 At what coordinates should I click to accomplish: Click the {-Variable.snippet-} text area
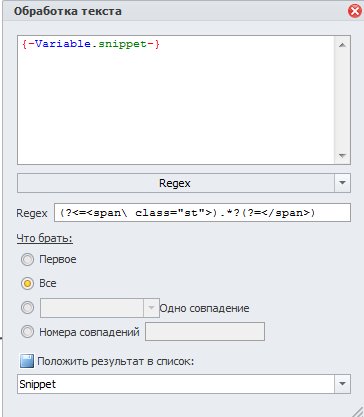click(176, 100)
